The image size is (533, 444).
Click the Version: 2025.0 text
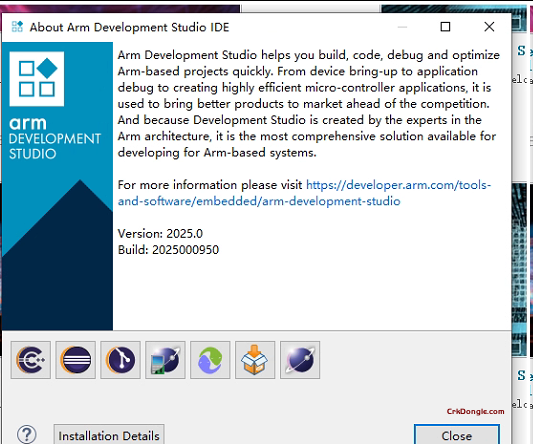(x=160, y=234)
